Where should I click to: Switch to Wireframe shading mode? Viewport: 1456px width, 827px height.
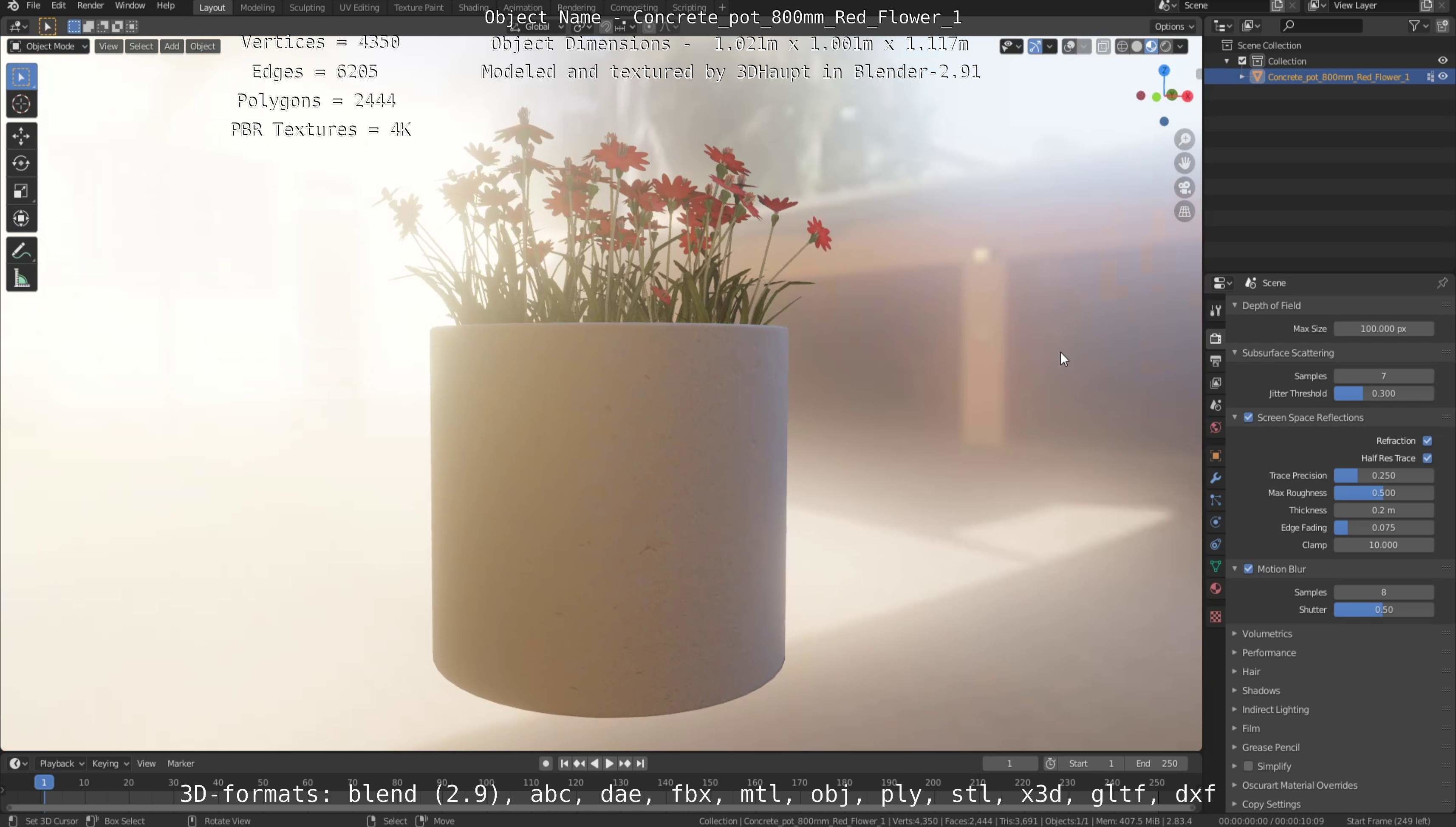1122,47
